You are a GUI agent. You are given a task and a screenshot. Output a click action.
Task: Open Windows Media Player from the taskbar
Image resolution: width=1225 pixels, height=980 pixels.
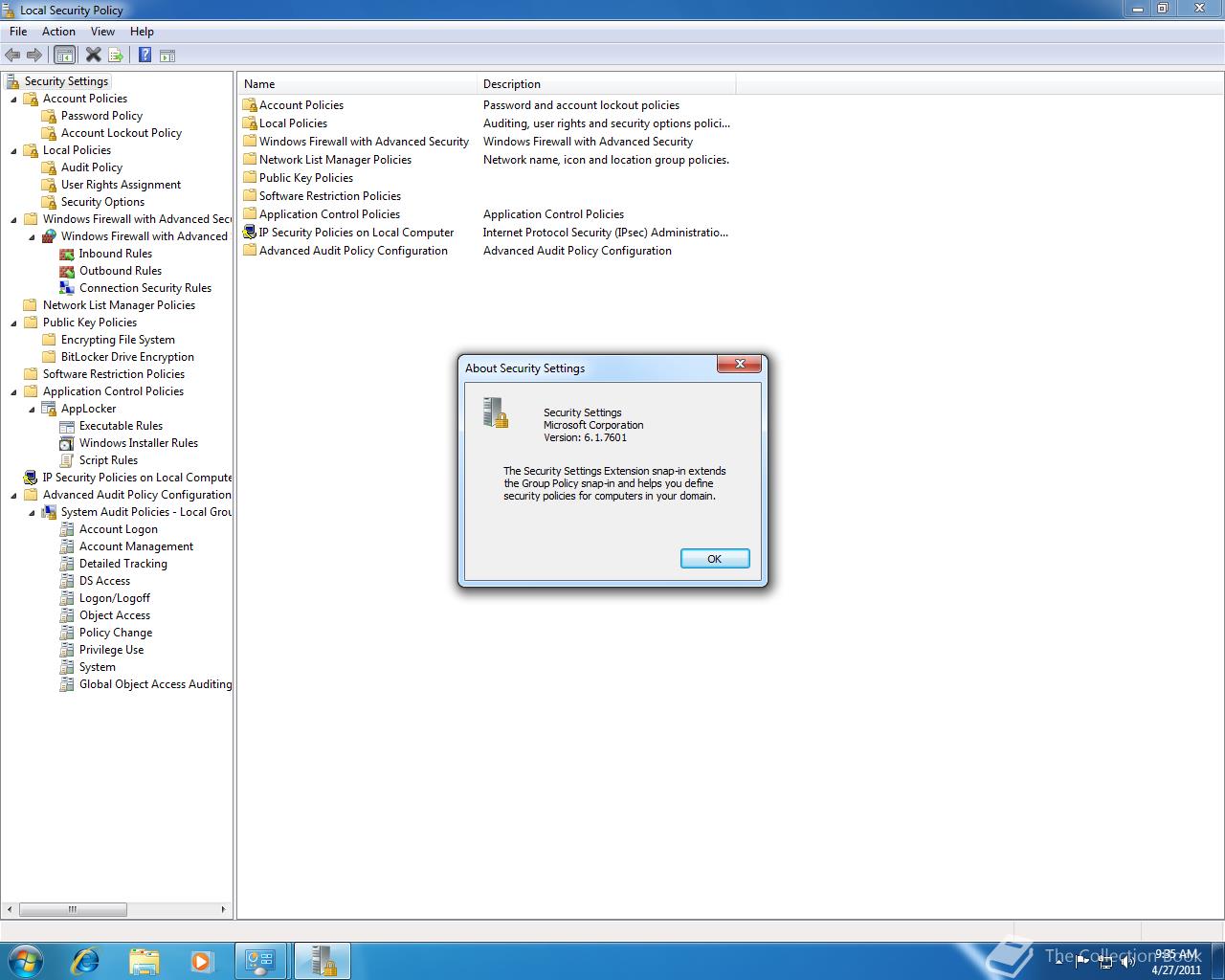point(201,960)
